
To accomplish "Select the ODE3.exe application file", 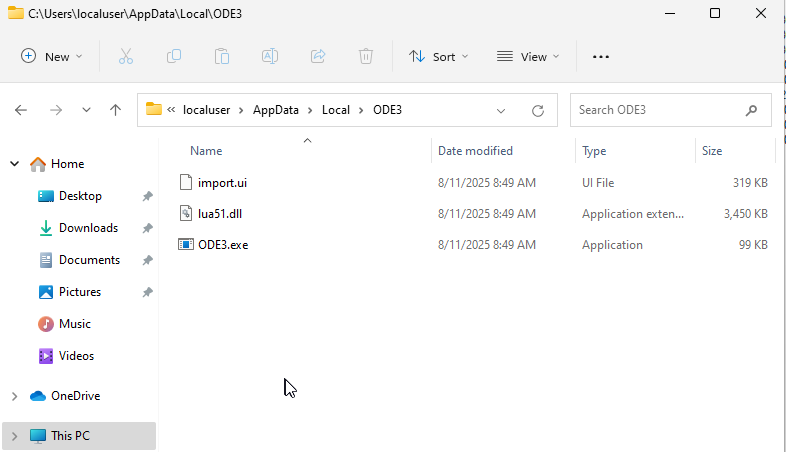I will (222, 245).
